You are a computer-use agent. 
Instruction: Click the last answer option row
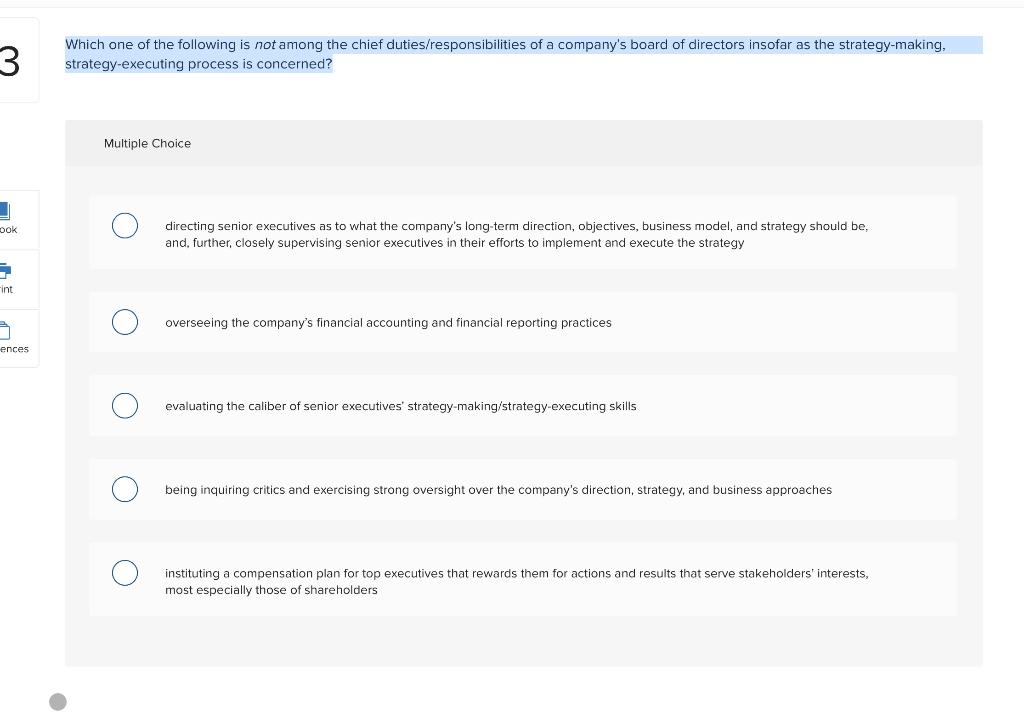pos(522,578)
